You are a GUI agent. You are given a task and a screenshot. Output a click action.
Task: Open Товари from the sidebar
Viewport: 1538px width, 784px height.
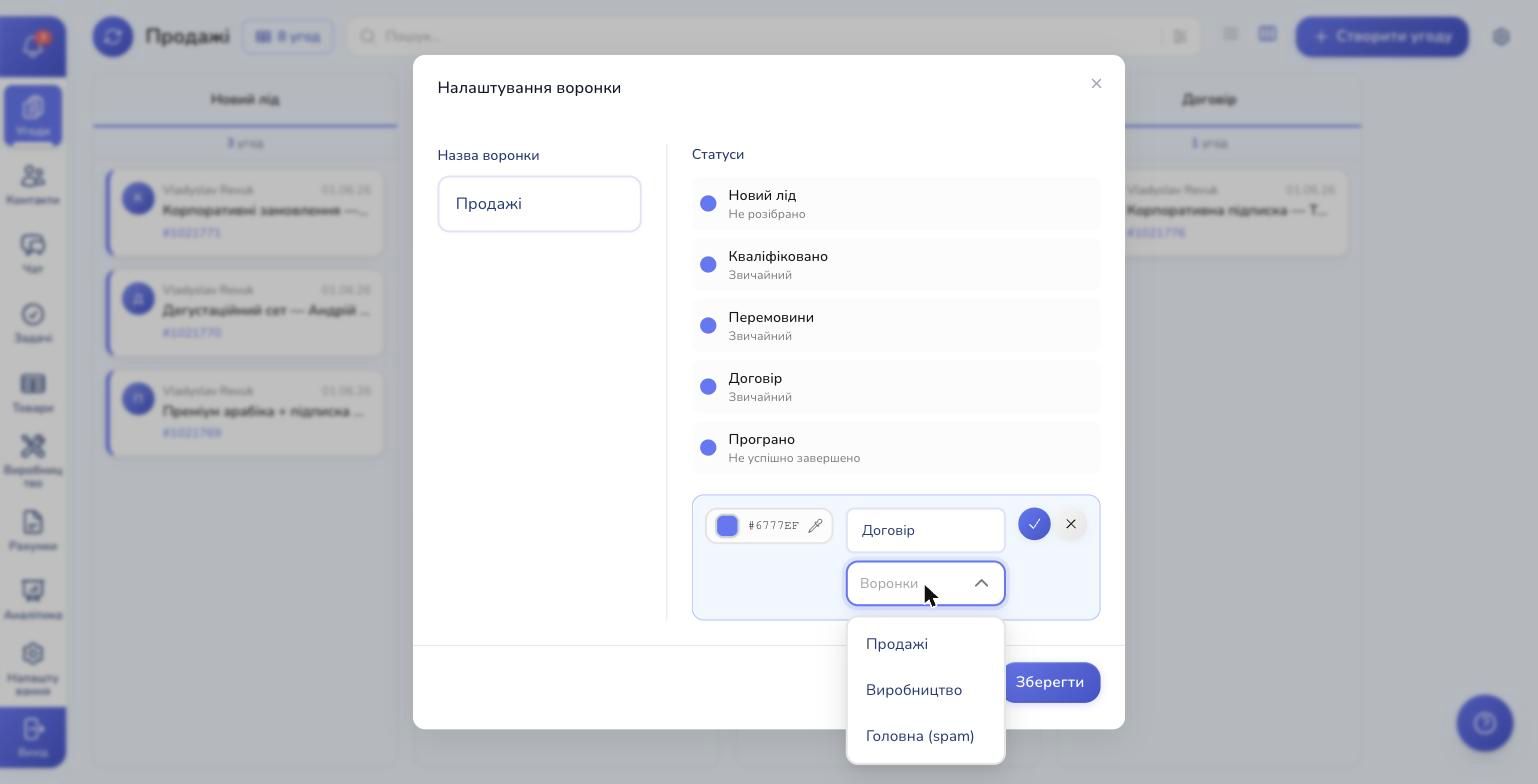click(x=33, y=393)
